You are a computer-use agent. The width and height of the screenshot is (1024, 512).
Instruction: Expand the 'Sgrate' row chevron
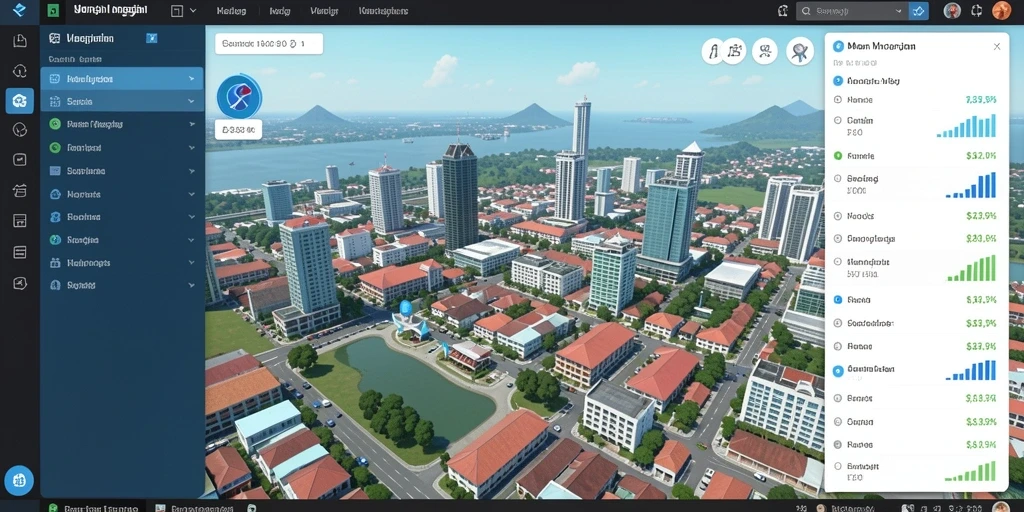point(191,285)
